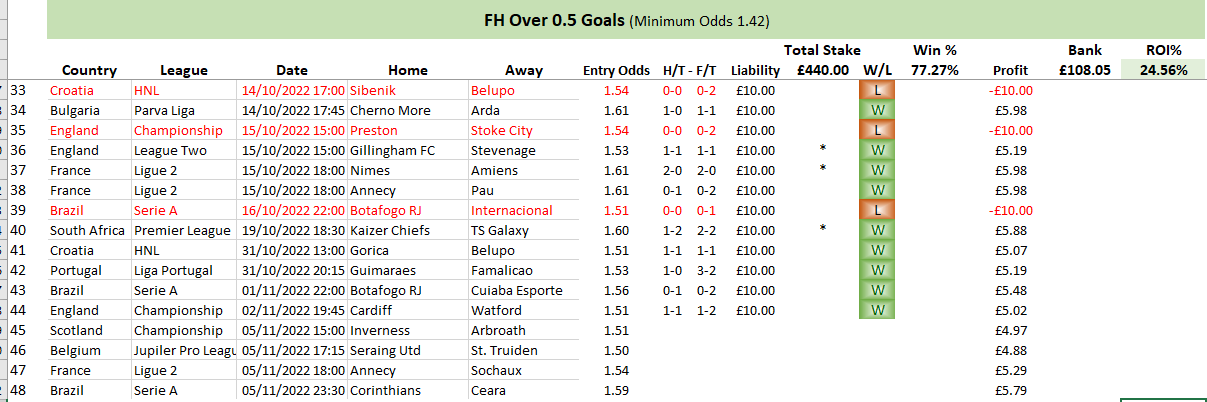Select the Jupiler Pro League cell
The image size is (1207, 402).
point(184,350)
